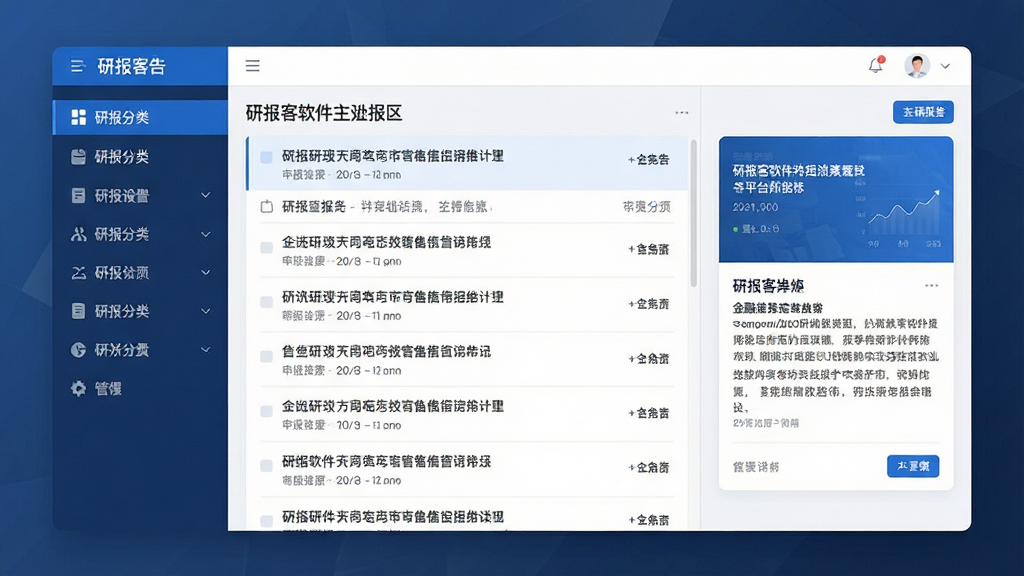
Task: Open the title of the row starting 企统研
Action: (x=386, y=242)
